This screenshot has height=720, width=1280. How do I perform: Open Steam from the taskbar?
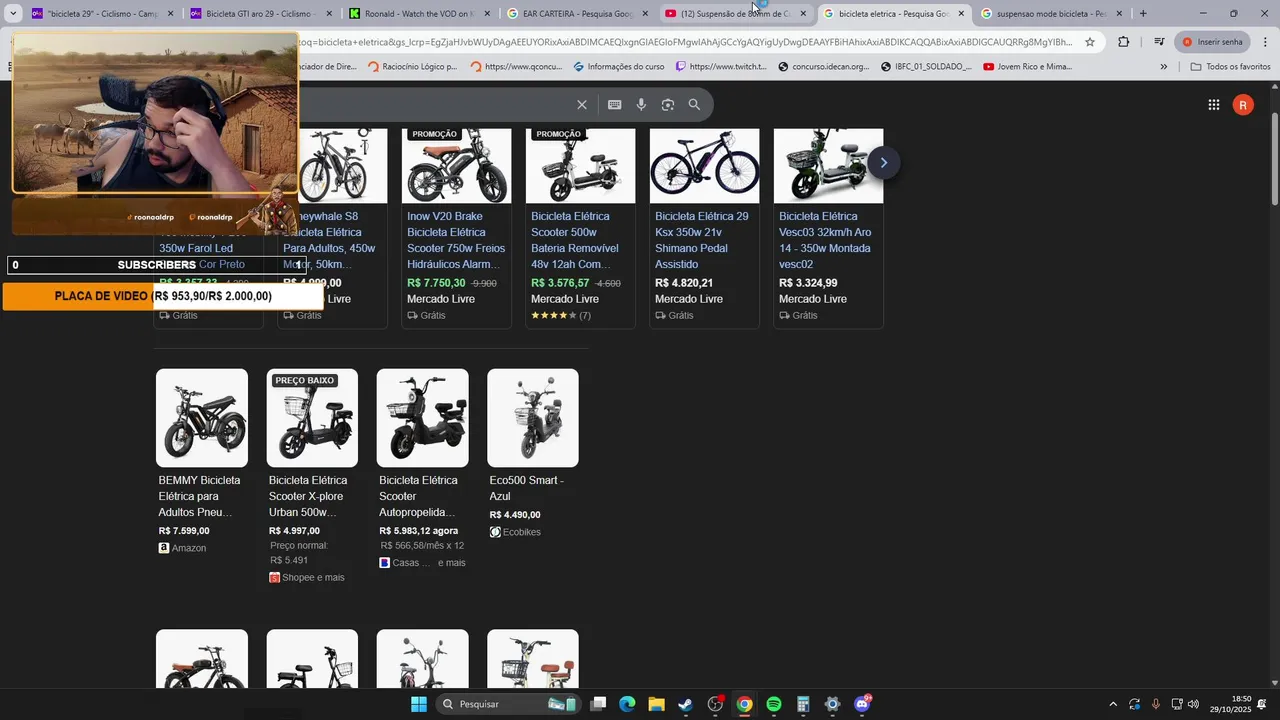coord(685,704)
